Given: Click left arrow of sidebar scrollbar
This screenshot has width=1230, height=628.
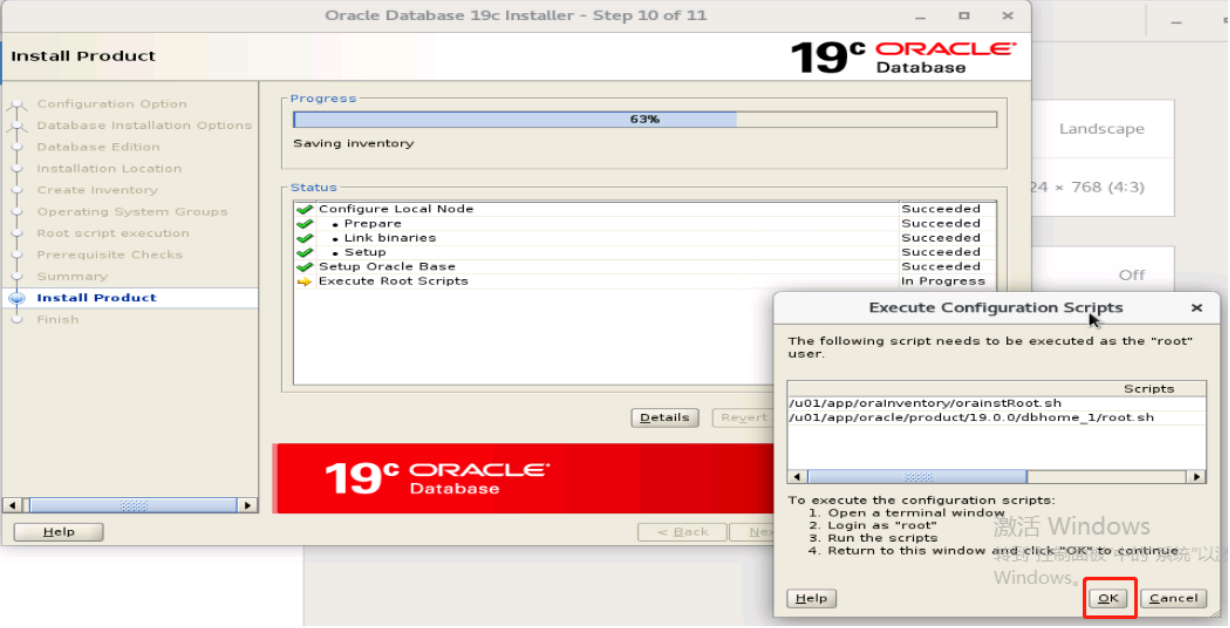Looking at the screenshot, I should [12, 506].
